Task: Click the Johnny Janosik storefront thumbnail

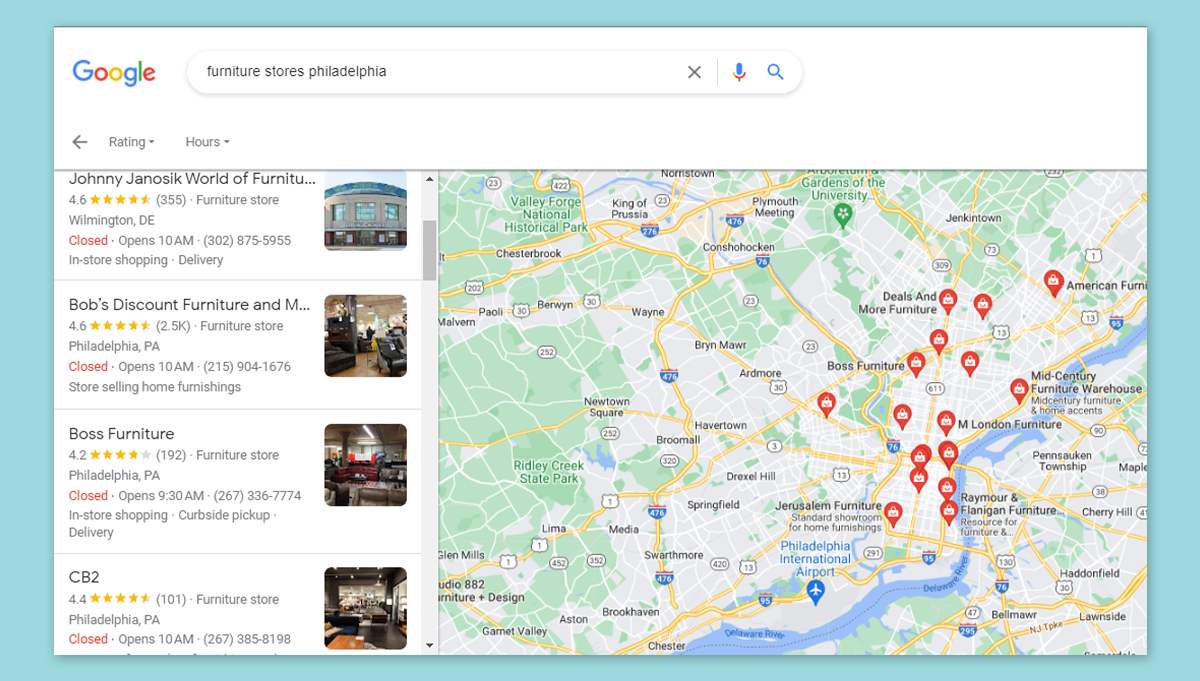Action: tap(365, 212)
